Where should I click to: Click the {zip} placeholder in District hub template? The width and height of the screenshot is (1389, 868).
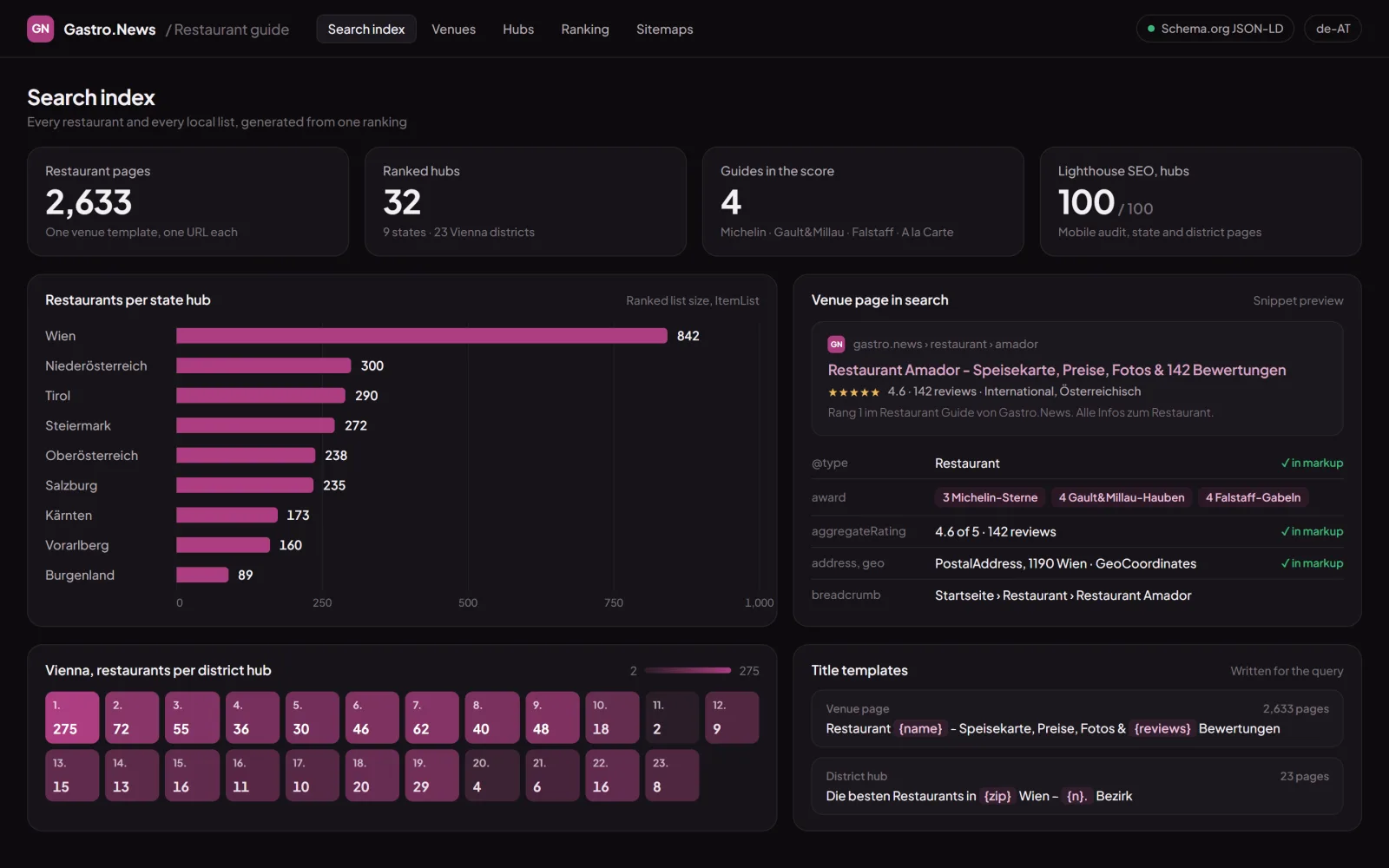pos(997,796)
